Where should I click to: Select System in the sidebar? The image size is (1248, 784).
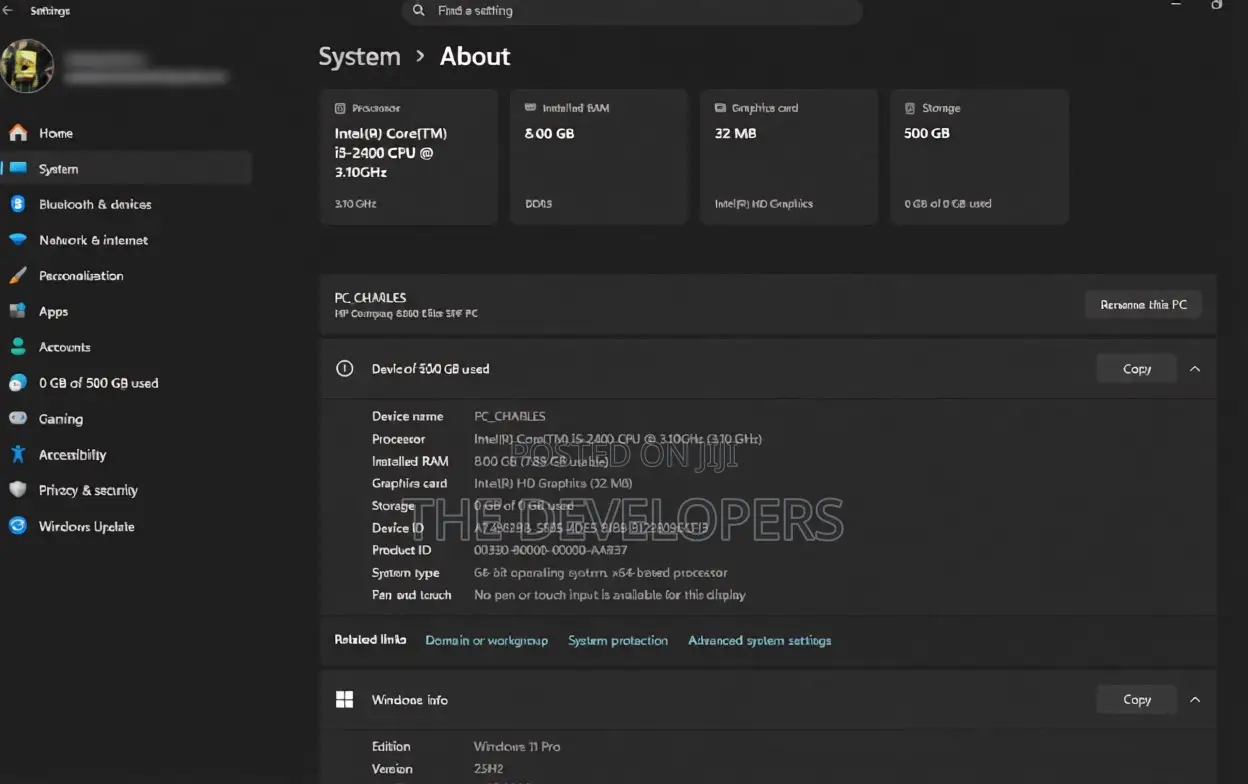click(x=126, y=168)
